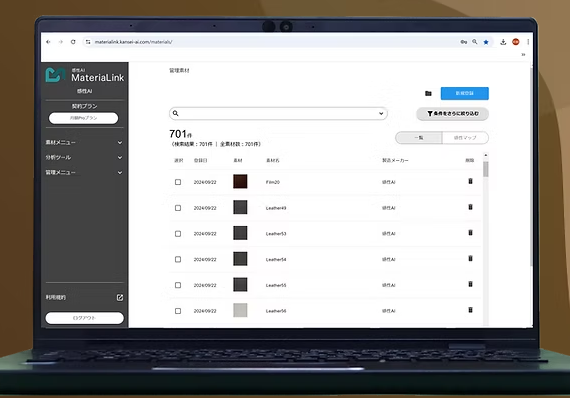Bookmark page with the star icon

click(486, 42)
